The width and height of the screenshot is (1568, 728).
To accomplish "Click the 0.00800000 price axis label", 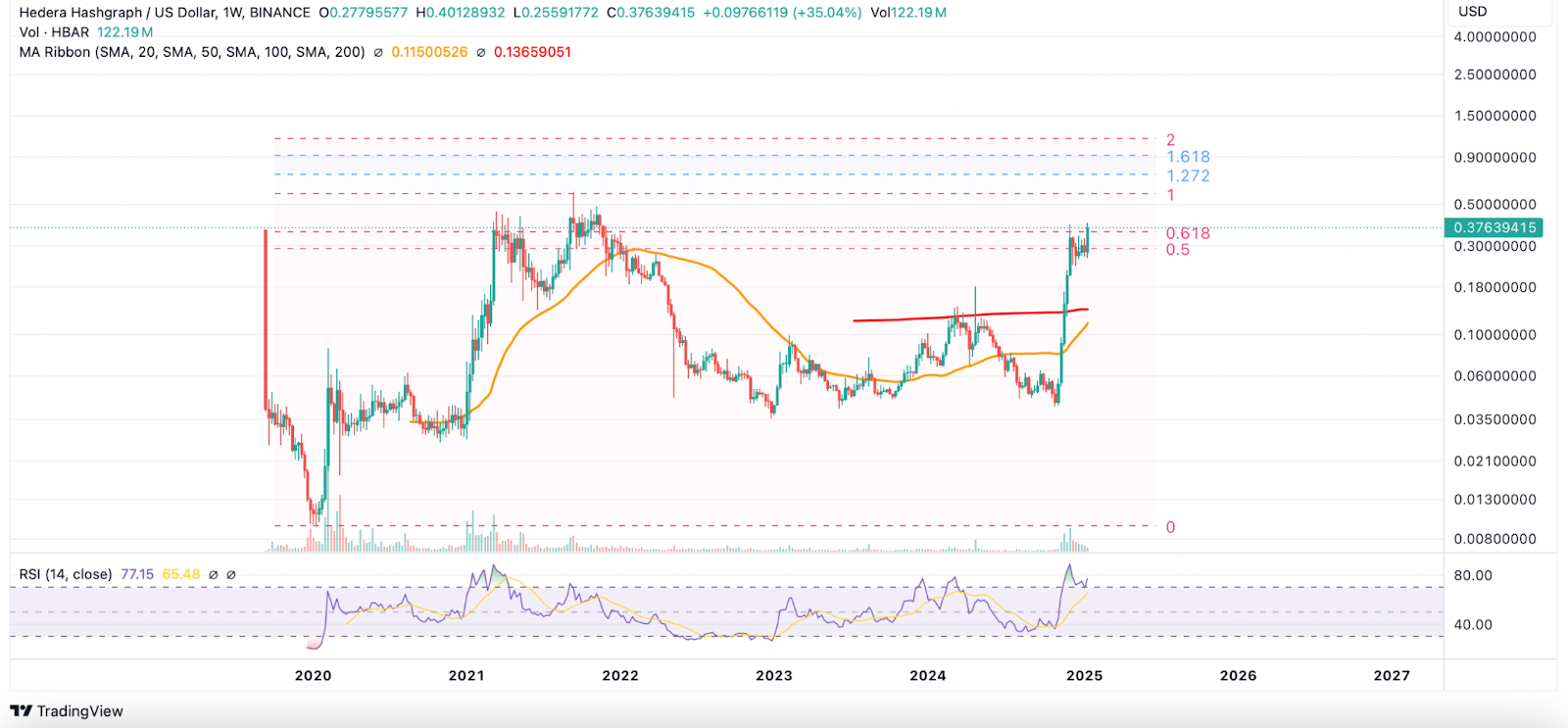I will [x=1495, y=539].
